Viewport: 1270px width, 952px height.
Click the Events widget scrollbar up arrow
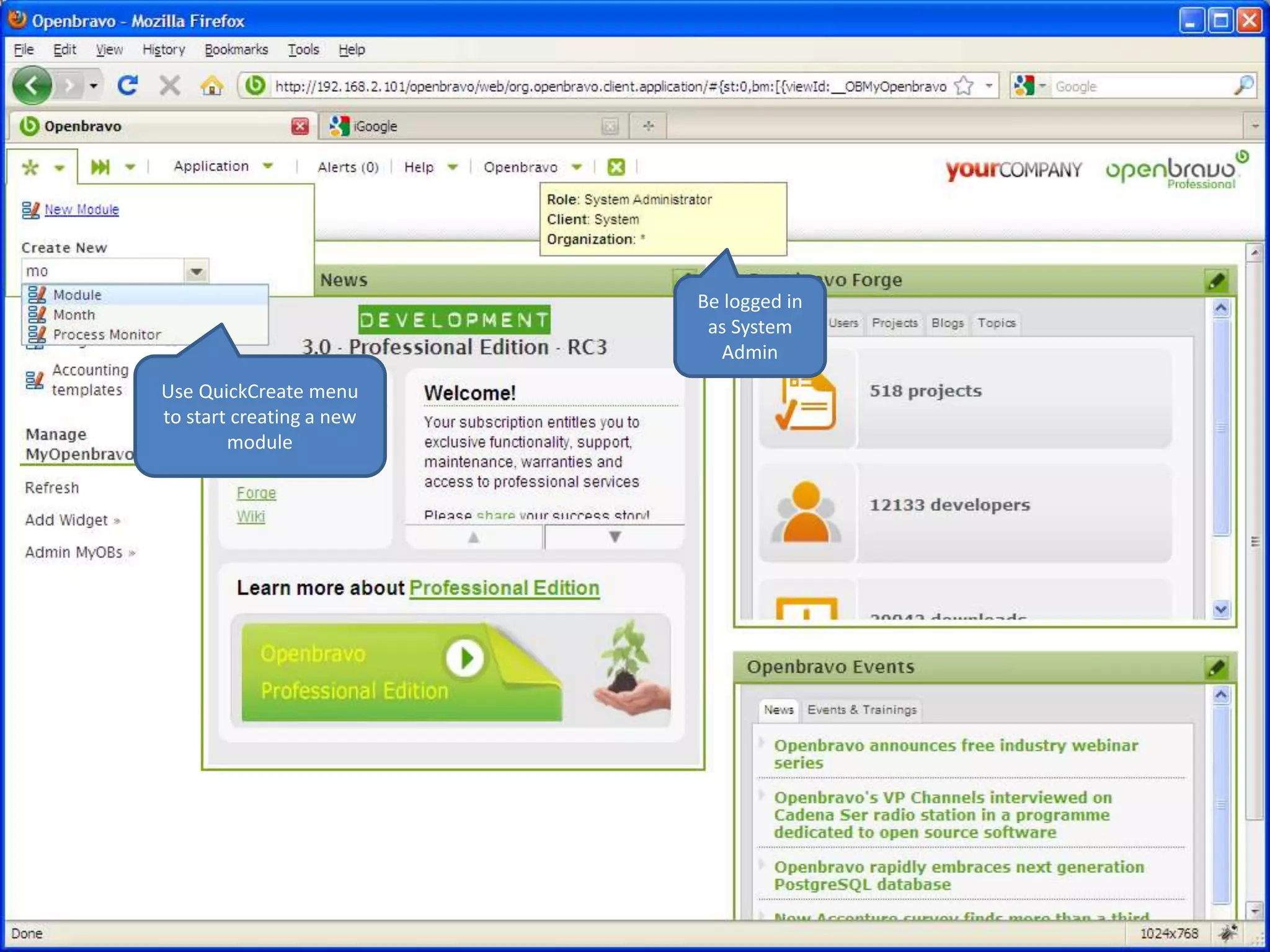(1221, 695)
